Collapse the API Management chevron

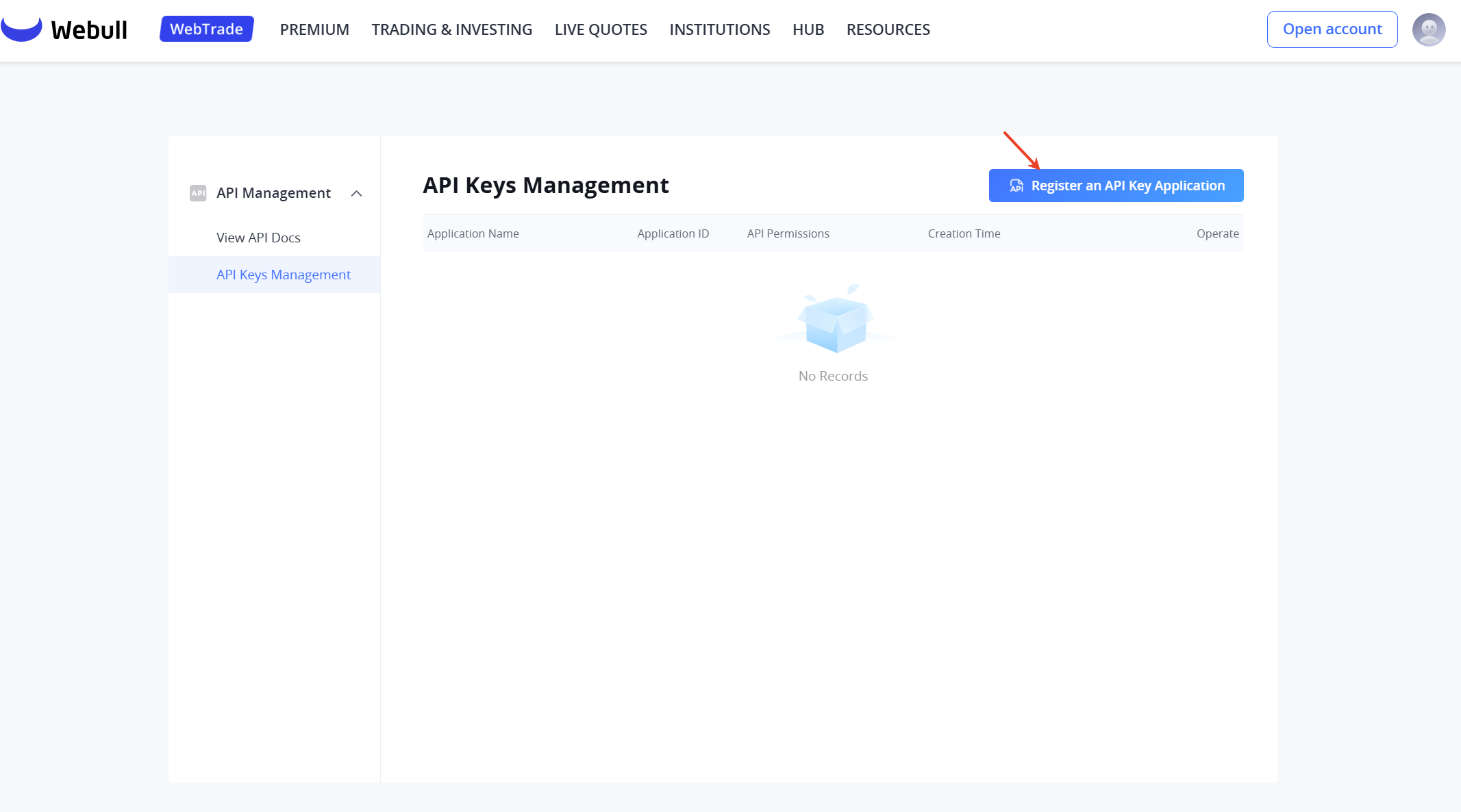356,194
